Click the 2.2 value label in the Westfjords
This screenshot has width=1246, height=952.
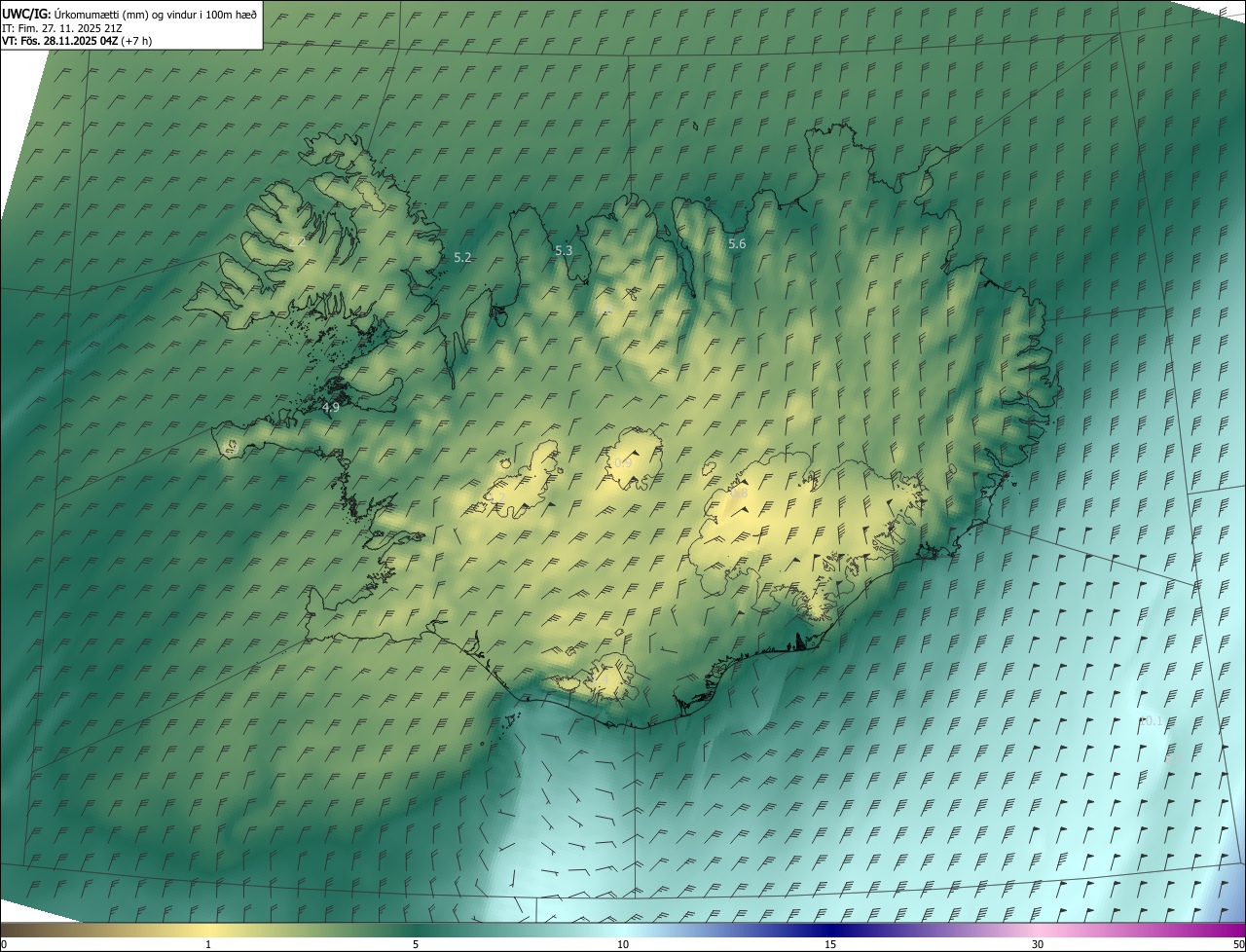pos(297,242)
